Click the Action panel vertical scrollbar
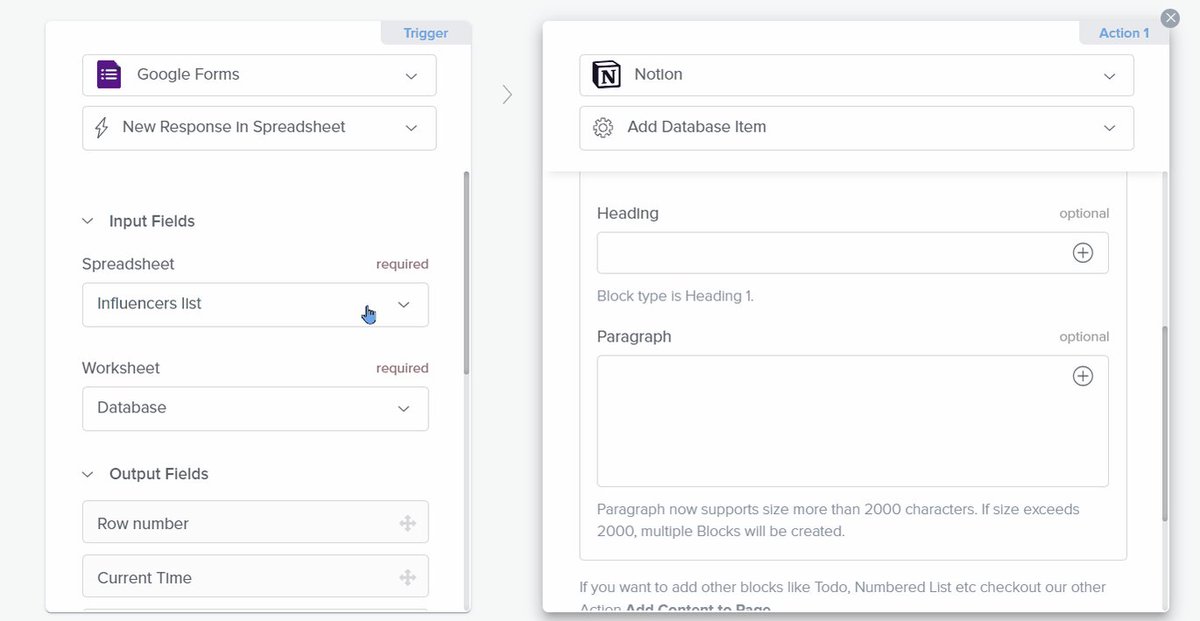The image size is (1200, 621). pos(1164,423)
